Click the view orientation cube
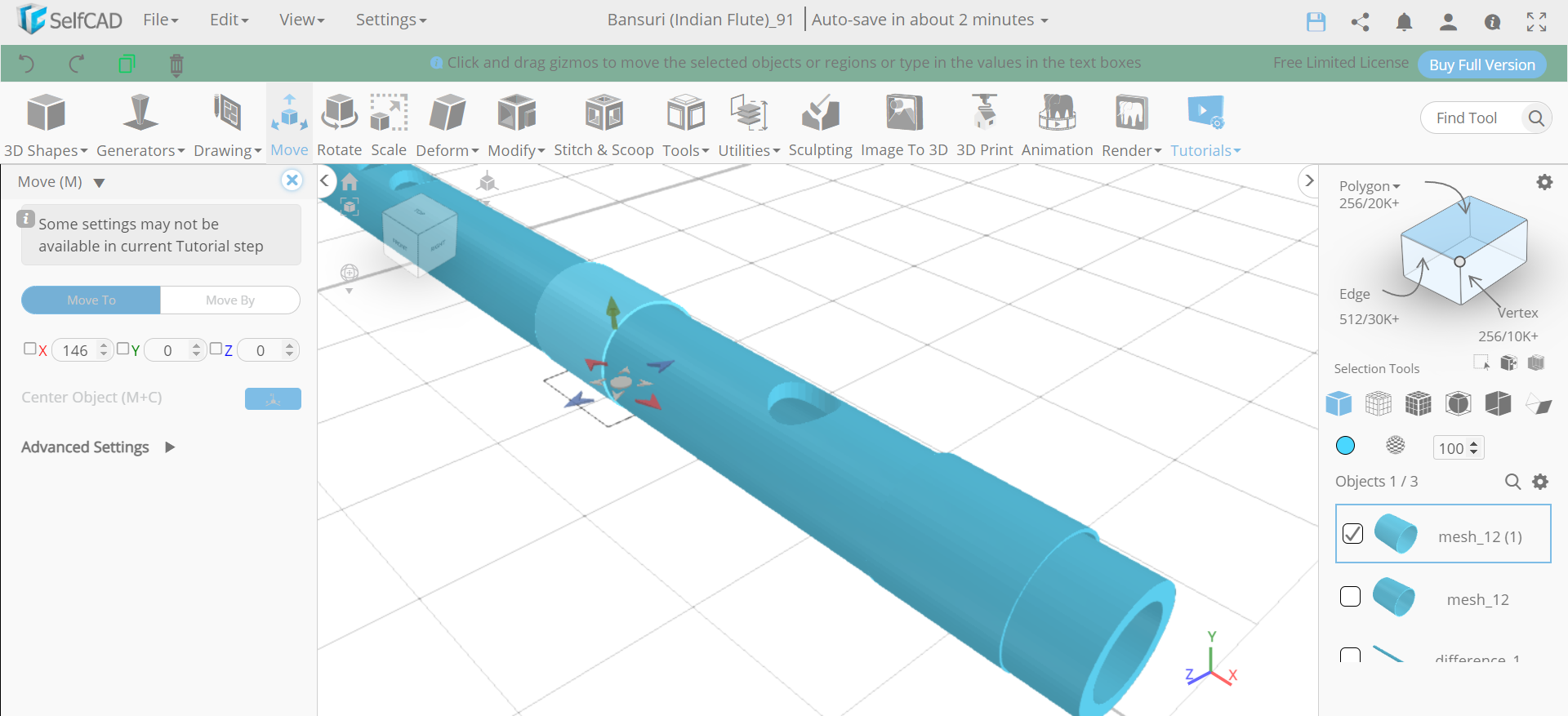Image resolution: width=1568 pixels, height=716 pixels. [x=419, y=234]
